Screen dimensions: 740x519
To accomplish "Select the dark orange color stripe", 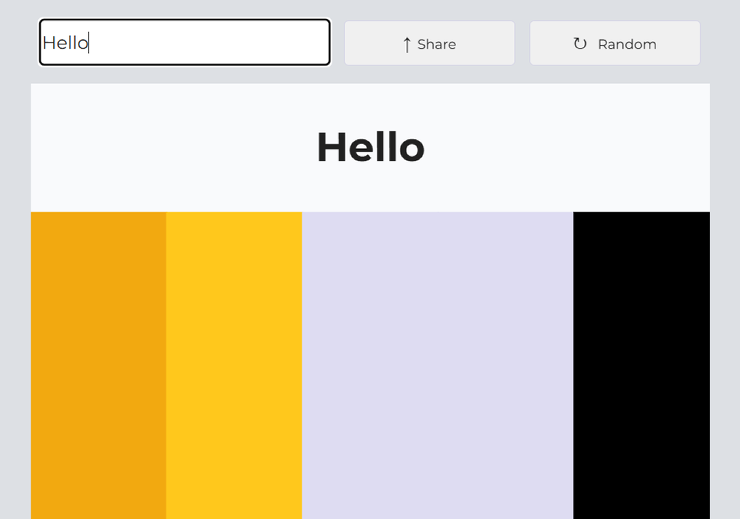I will pyautogui.click(x=99, y=366).
